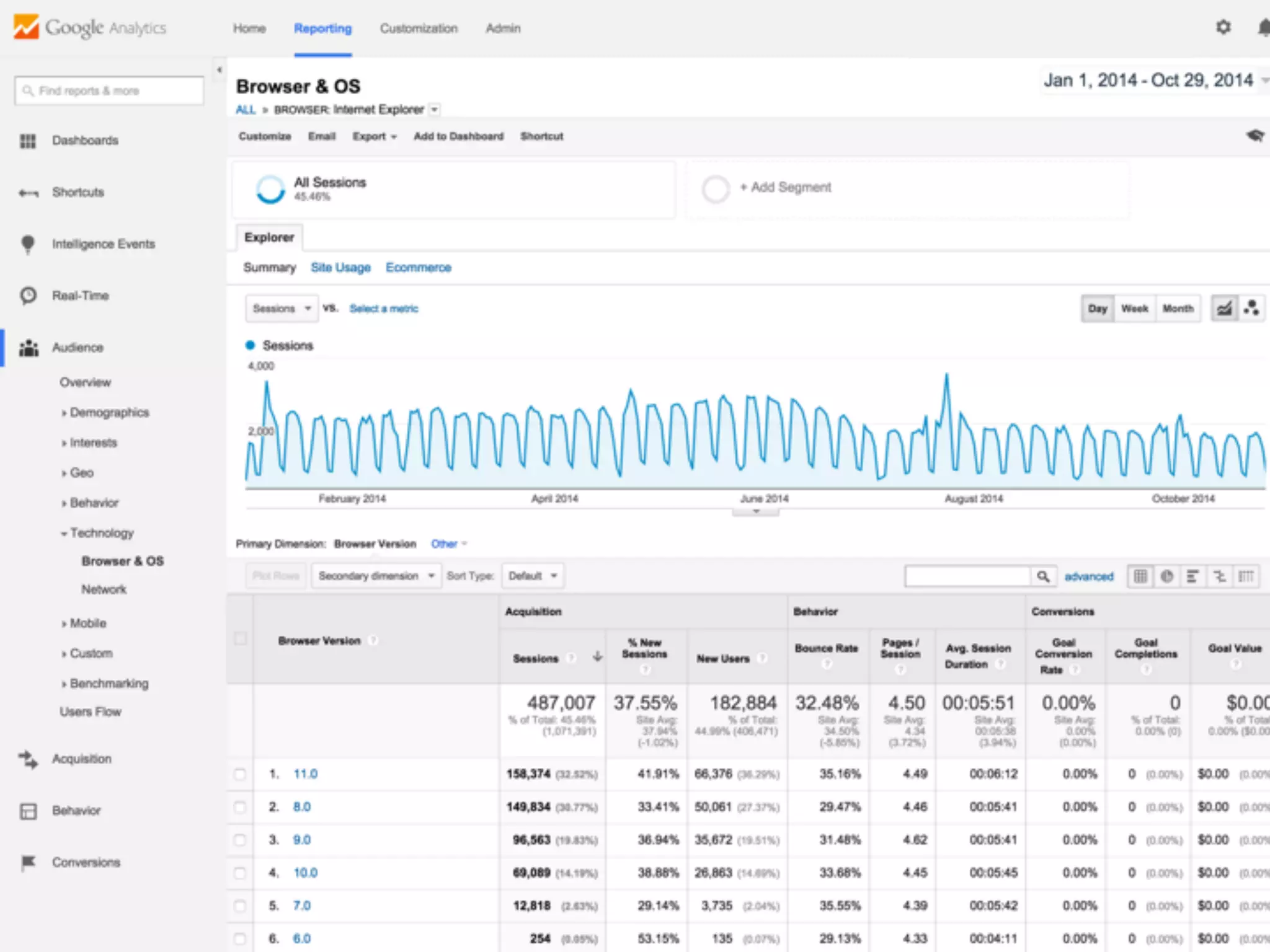
Task: Choose the pivot table view icon
Action: point(1246,576)
